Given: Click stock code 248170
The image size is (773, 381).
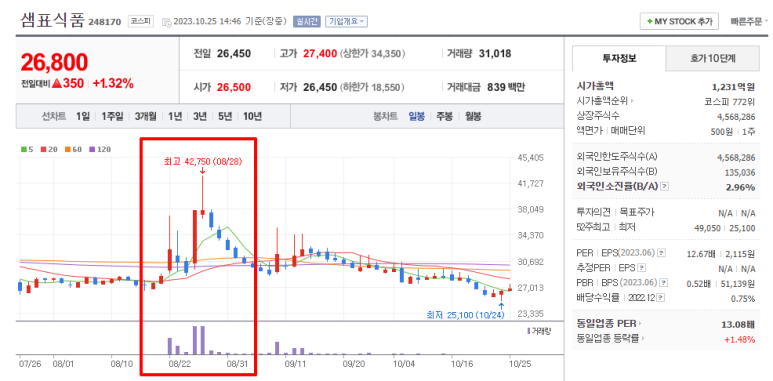Looking at the screenshot, I should tap(105, 22).
